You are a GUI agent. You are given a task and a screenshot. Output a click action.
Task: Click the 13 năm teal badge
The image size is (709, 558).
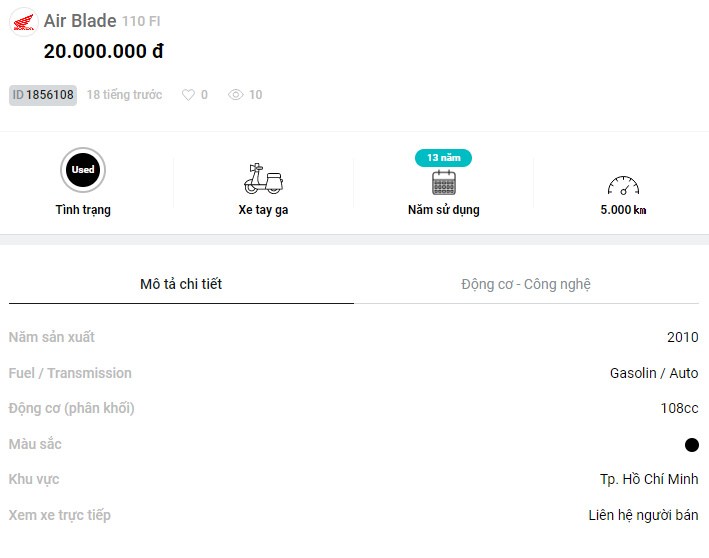[x=444, y=158]
